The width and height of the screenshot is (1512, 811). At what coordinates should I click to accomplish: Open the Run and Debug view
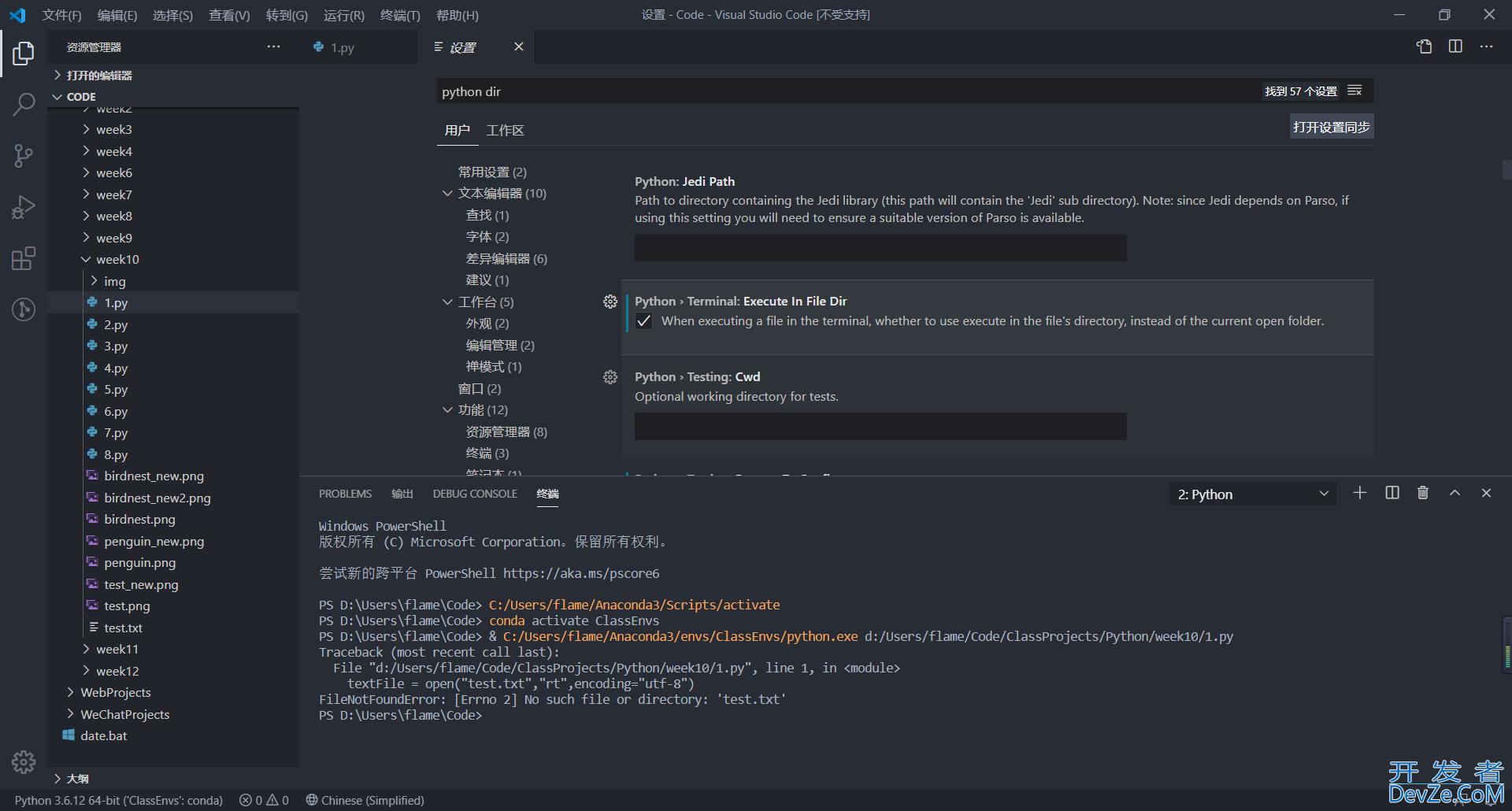pyautogui.click(x=24, y=207)
